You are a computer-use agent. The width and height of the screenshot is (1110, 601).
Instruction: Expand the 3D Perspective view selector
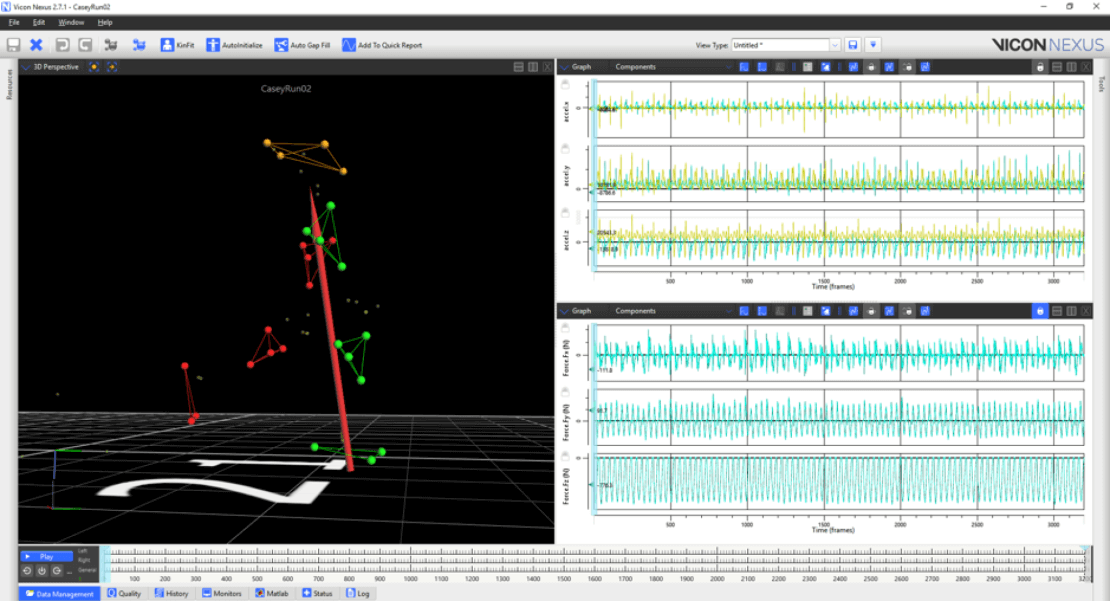(x=27, y=67)
